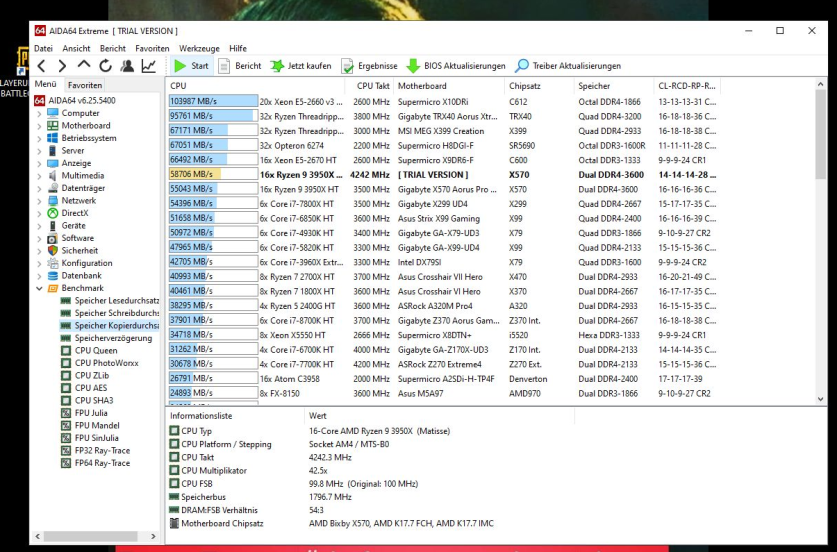Screen dimensions: 837x552
Task: Start the benchmark with Start button
Action: pyautogui.click(x=191, y=66)
